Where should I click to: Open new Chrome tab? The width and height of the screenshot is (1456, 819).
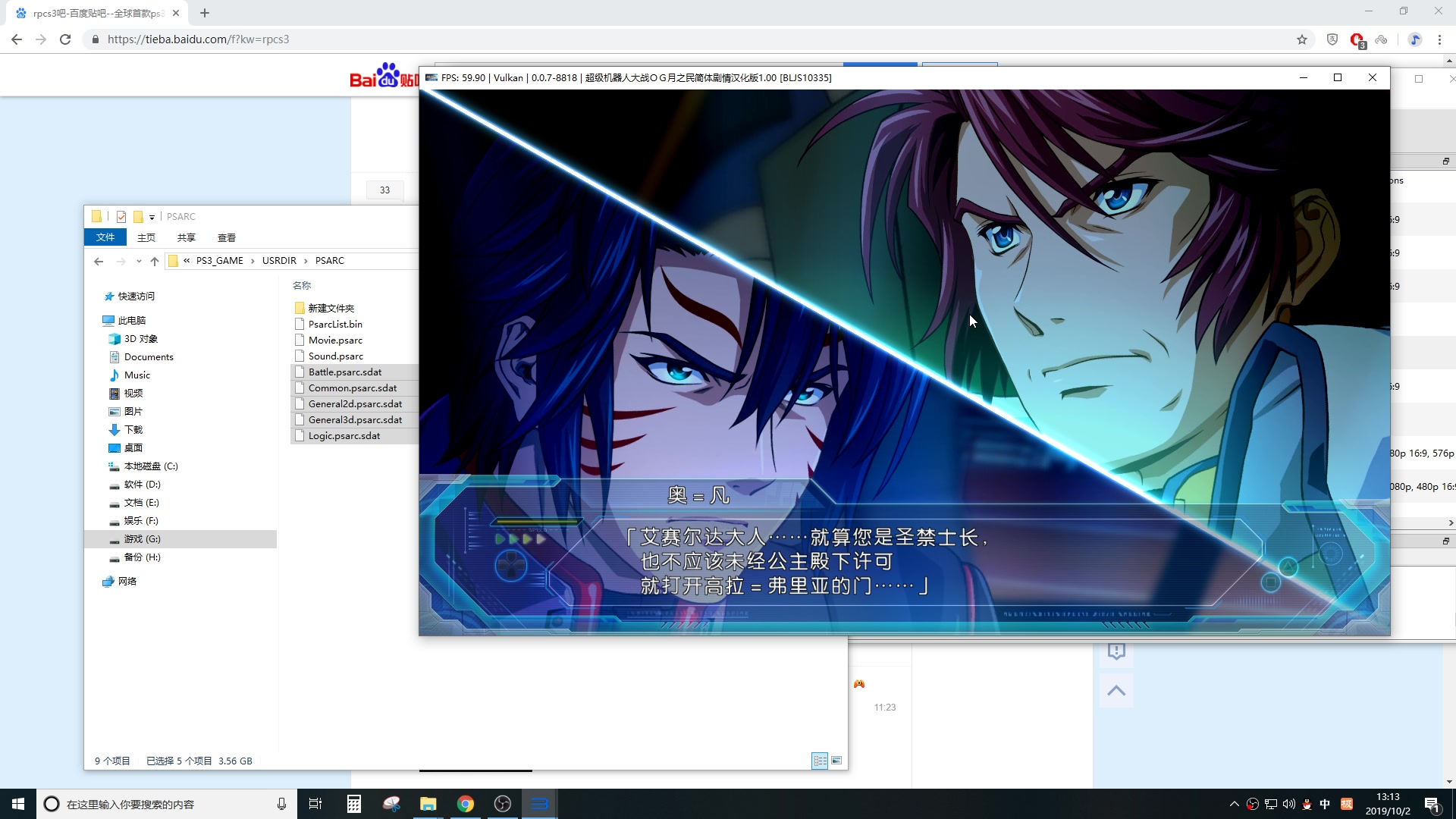click(x=205, y=13)
